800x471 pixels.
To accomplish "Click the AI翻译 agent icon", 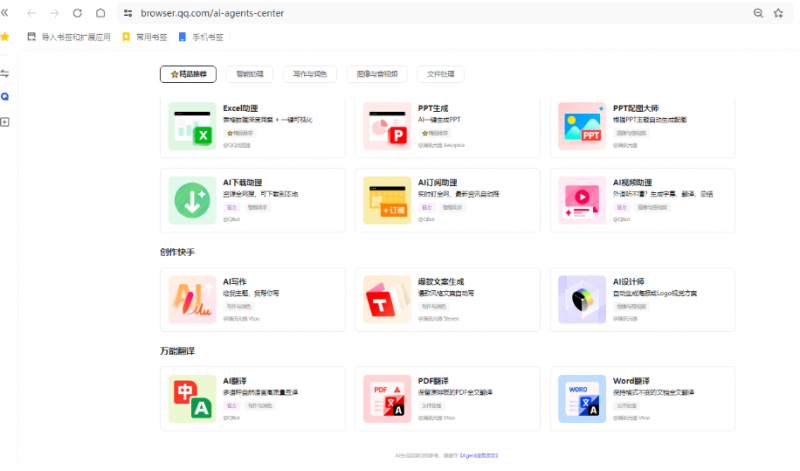I will click(x=192, y=399).
